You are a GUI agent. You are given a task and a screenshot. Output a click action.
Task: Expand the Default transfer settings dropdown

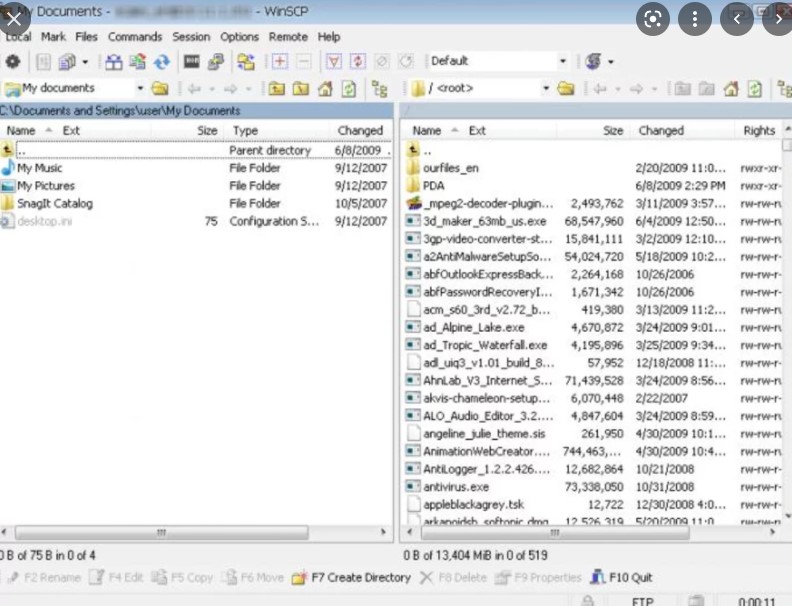pos(563,61)
